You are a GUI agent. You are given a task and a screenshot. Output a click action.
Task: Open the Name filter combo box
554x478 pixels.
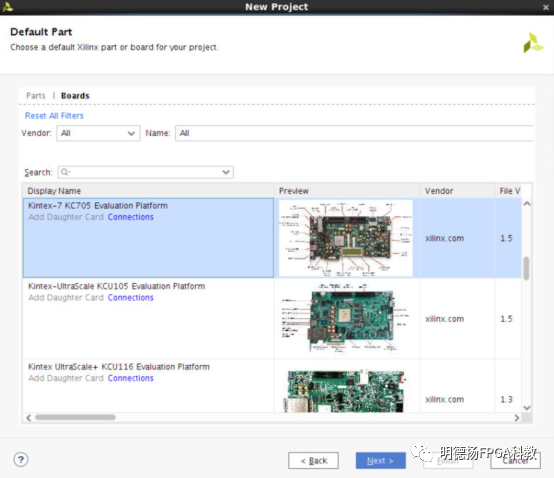pos(354,133)
